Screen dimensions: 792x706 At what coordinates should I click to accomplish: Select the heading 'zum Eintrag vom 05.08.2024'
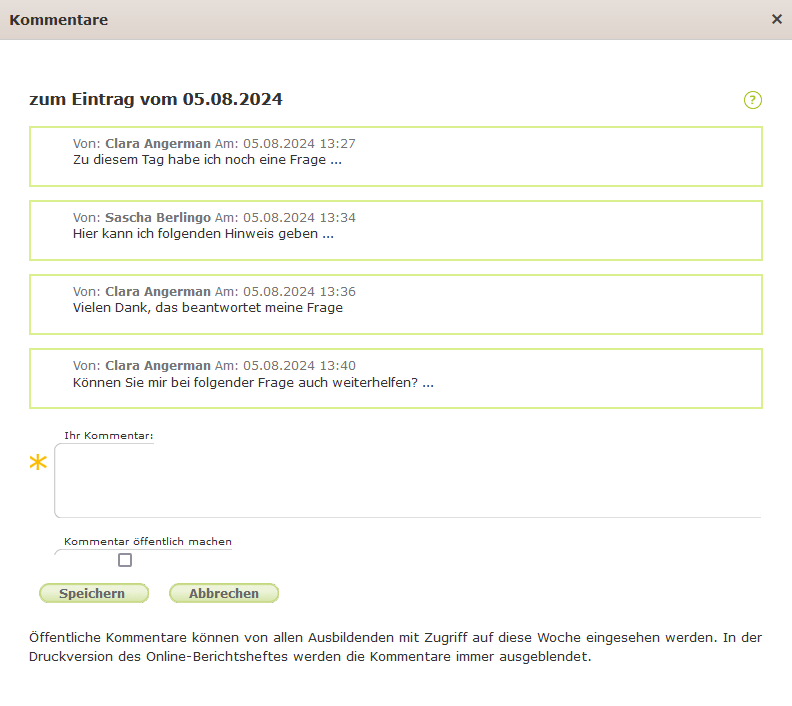pyautogui.click(x=156, y=99)
